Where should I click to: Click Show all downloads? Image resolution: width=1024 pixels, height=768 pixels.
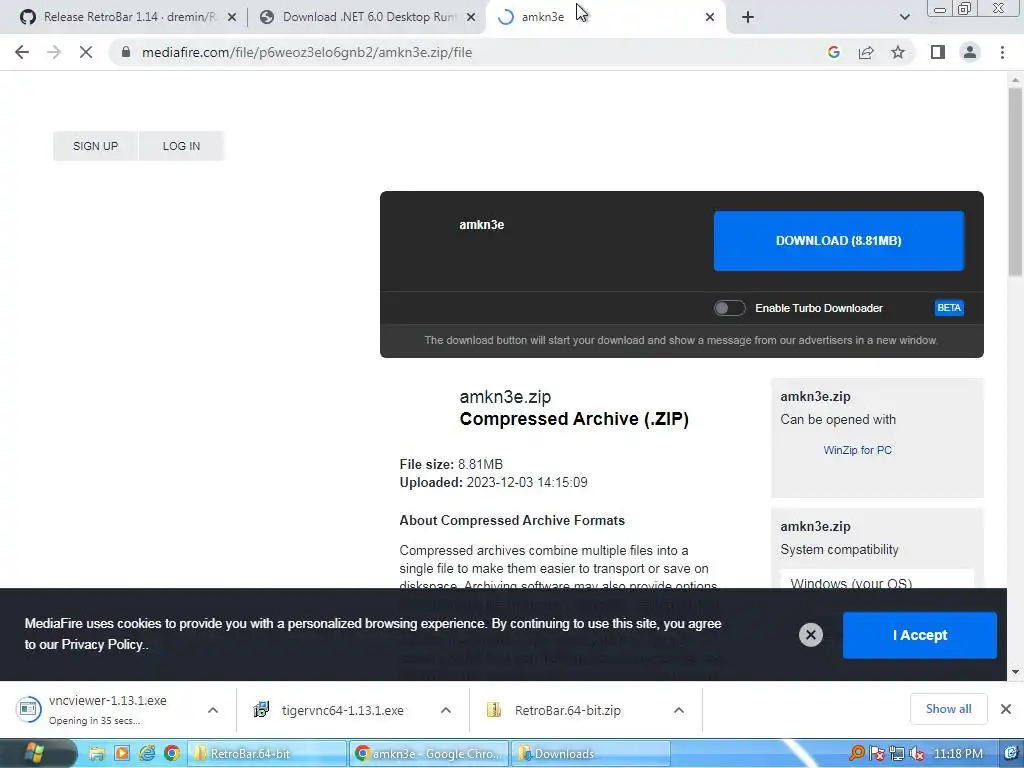pyautogui.click(x=948, y=709)
